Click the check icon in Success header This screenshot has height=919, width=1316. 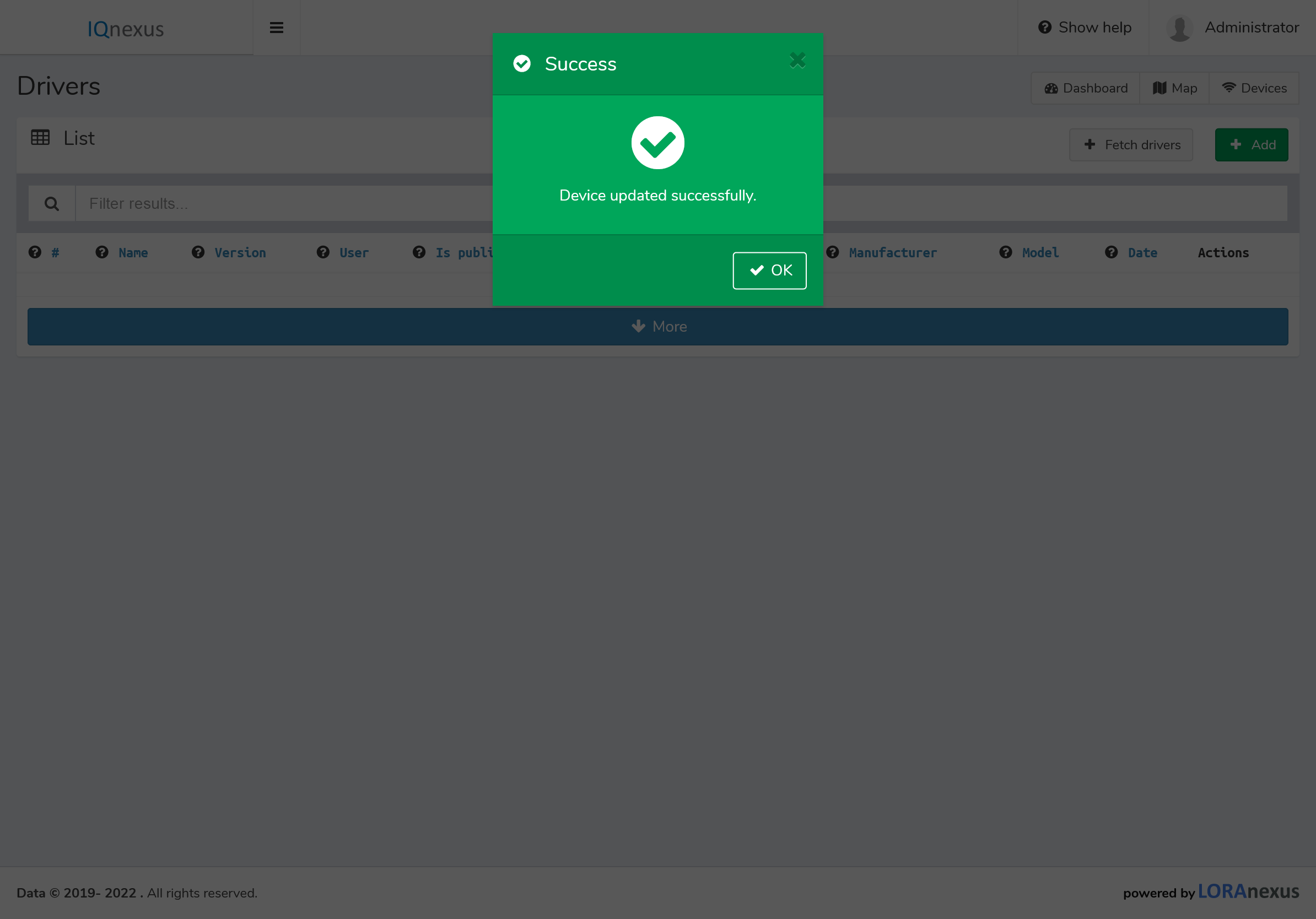tap(521, 63)
